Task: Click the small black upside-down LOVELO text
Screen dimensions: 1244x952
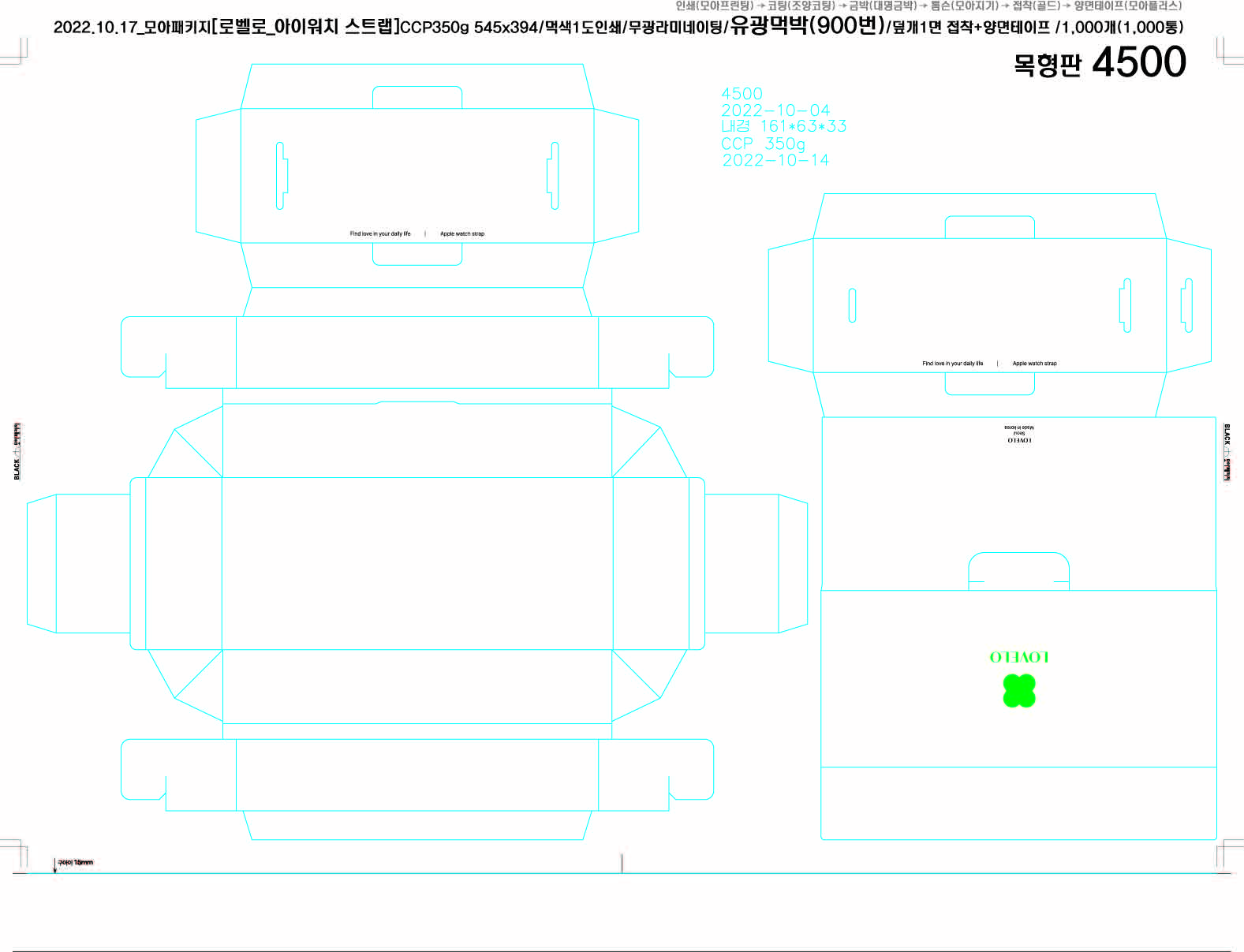Action: tap(1019, 439)
